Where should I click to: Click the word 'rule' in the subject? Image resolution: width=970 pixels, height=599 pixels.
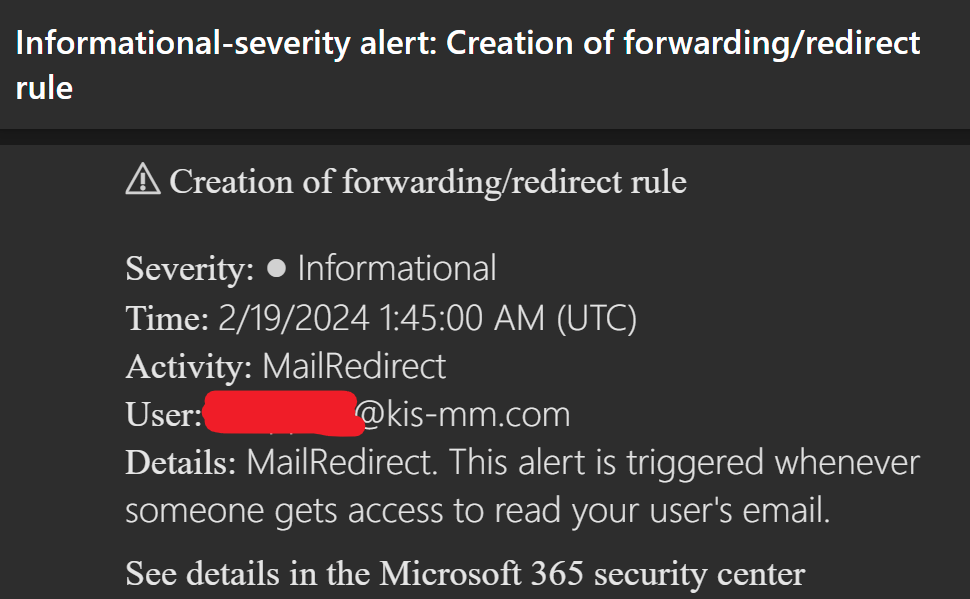45,88
